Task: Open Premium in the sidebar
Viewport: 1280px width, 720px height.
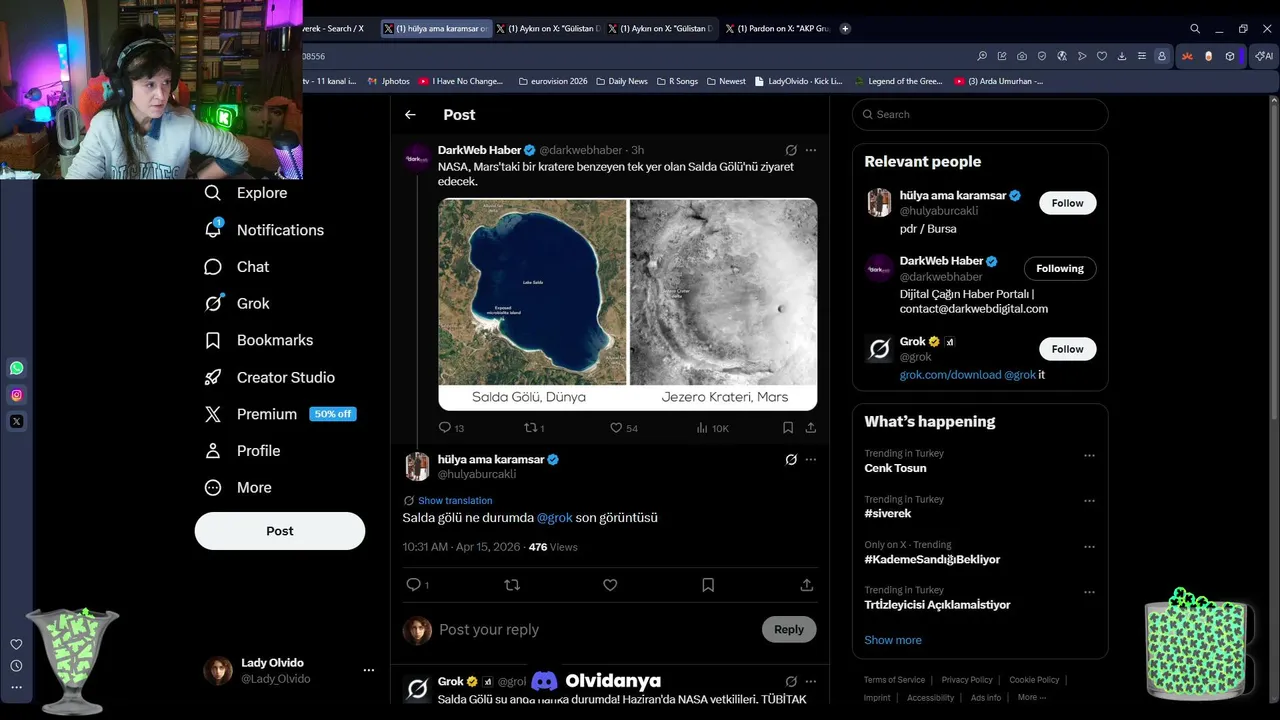Action: [280, 414]
